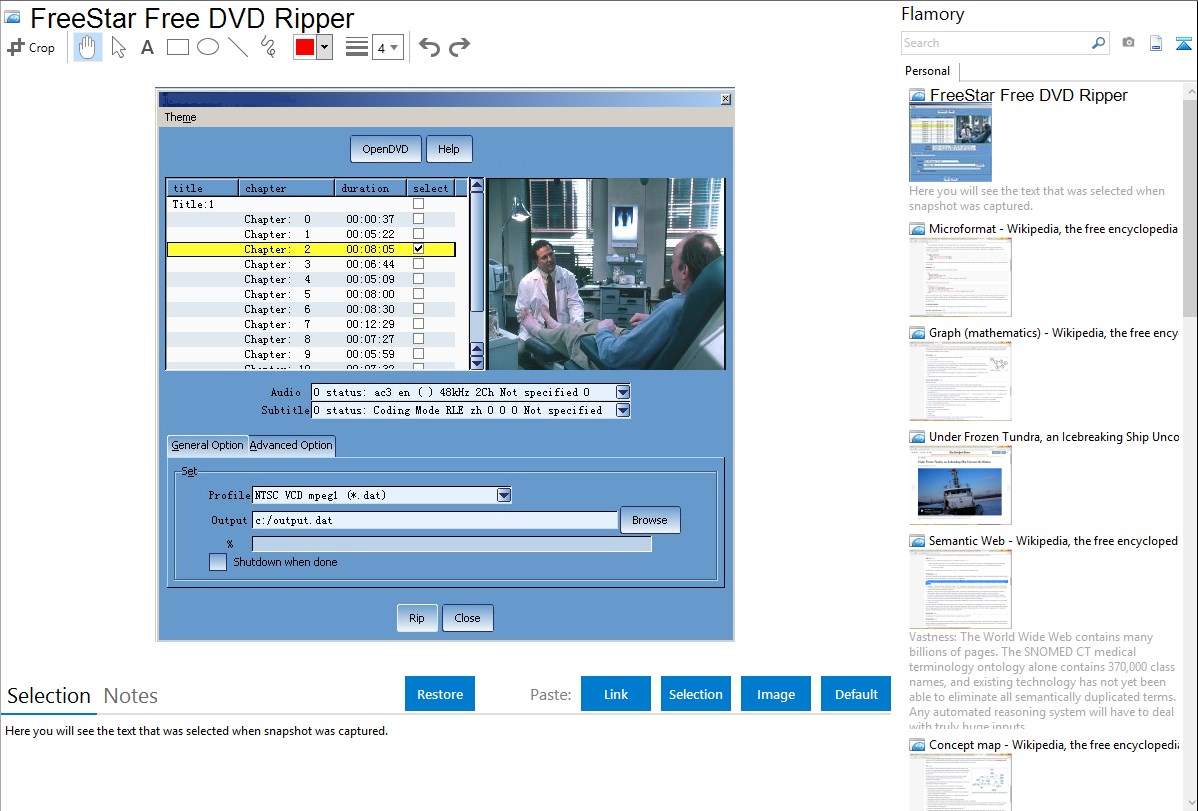The width and height of the screenshot is (1198, 811).
Task: Open Under Frozen Tundra snapshot thumbnail
Action: (x=960, y=485)
